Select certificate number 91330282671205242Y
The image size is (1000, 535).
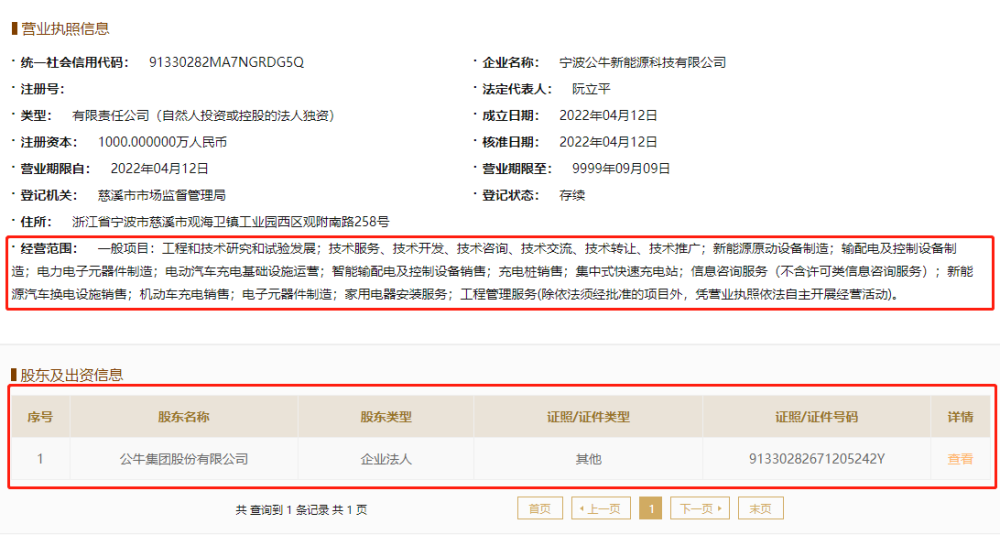(816, 459)
